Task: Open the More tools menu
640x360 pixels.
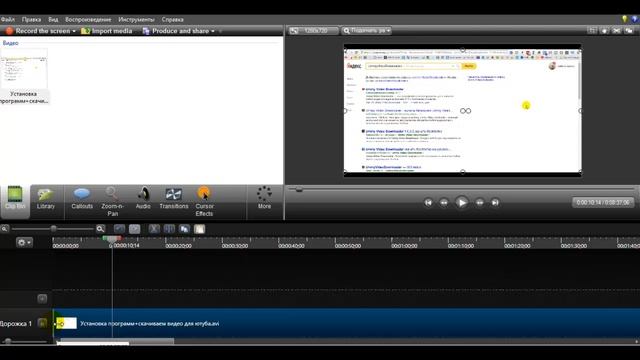Action: [x=264, y=198]
